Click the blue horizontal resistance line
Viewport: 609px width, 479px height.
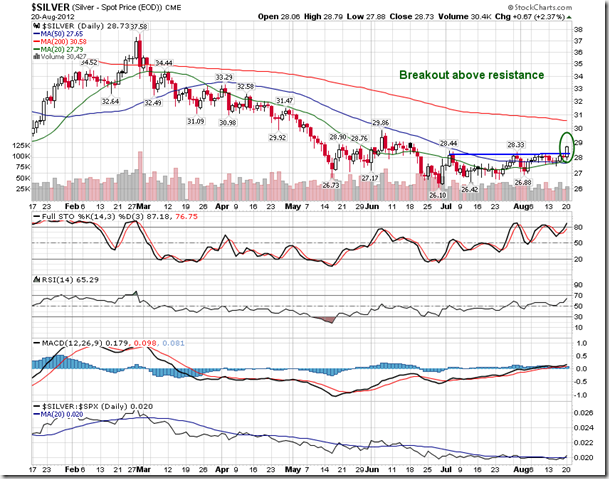click(x=500, y=153)
